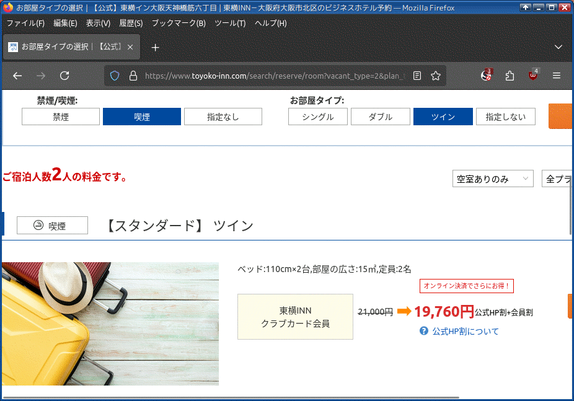Open ファイル(F) menu

coord(26,23)
